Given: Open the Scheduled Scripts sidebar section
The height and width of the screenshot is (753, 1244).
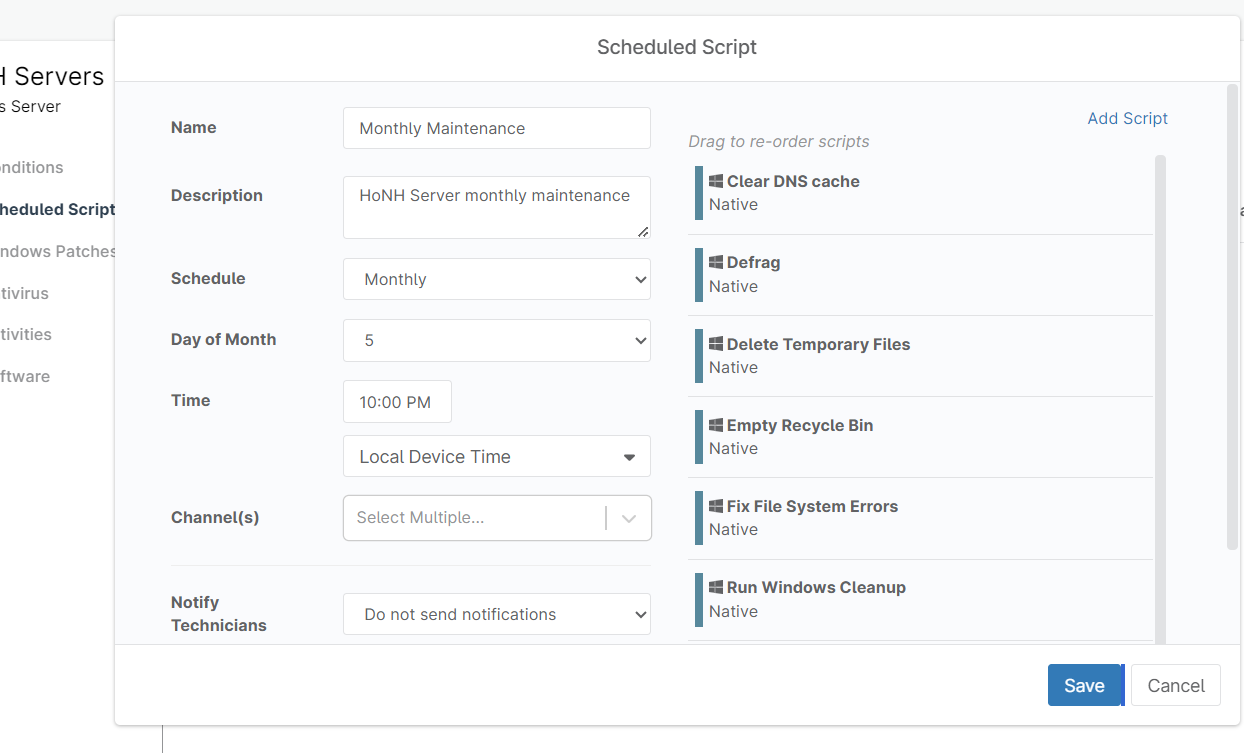Looking at the screenshot, I should coord(55,209).
